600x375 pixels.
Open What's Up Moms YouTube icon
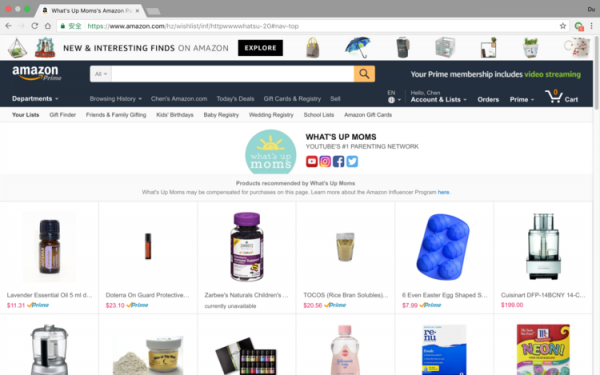311,161
